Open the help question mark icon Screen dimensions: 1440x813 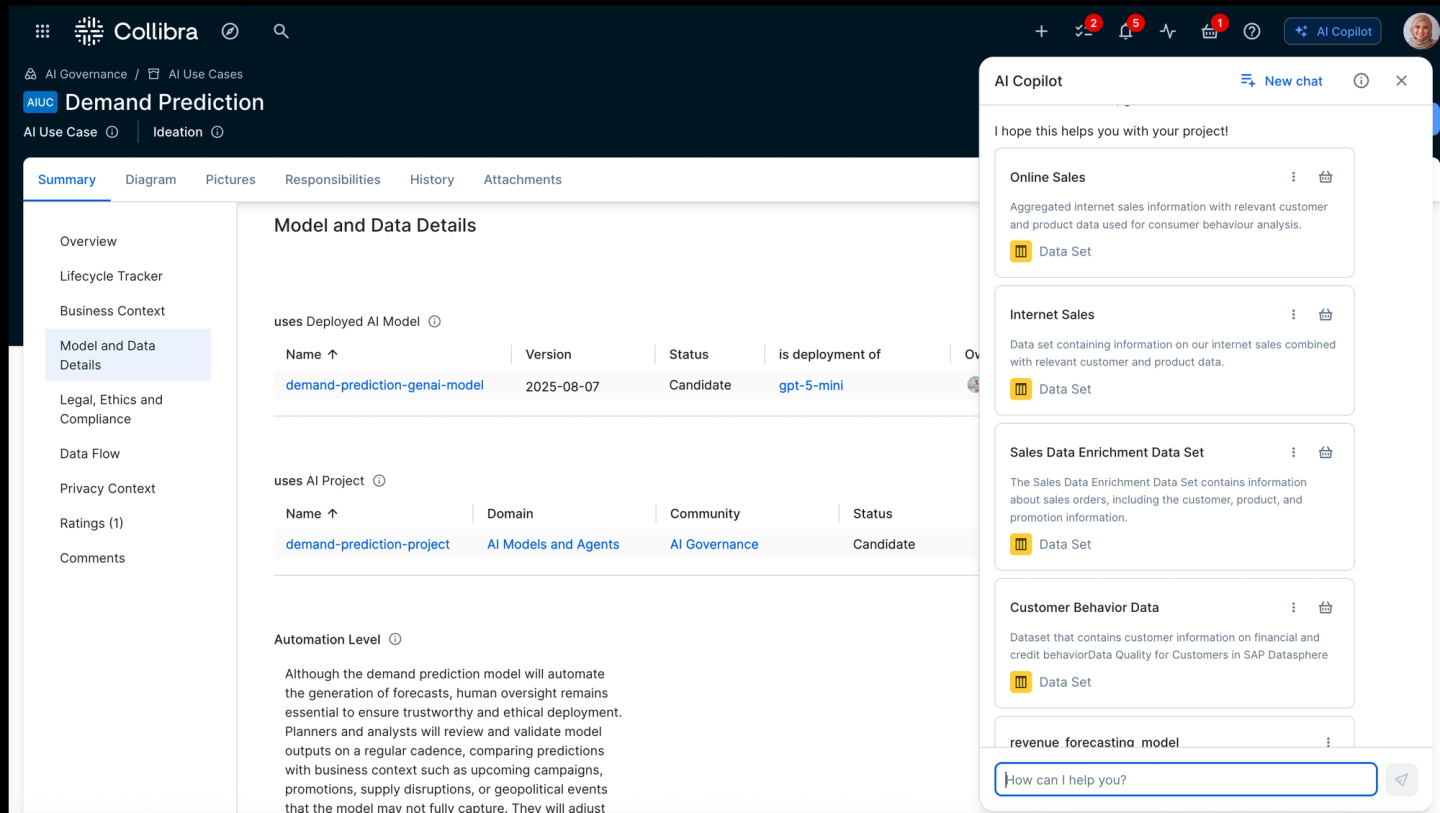pyautogui.click(x=1252, y=31)
